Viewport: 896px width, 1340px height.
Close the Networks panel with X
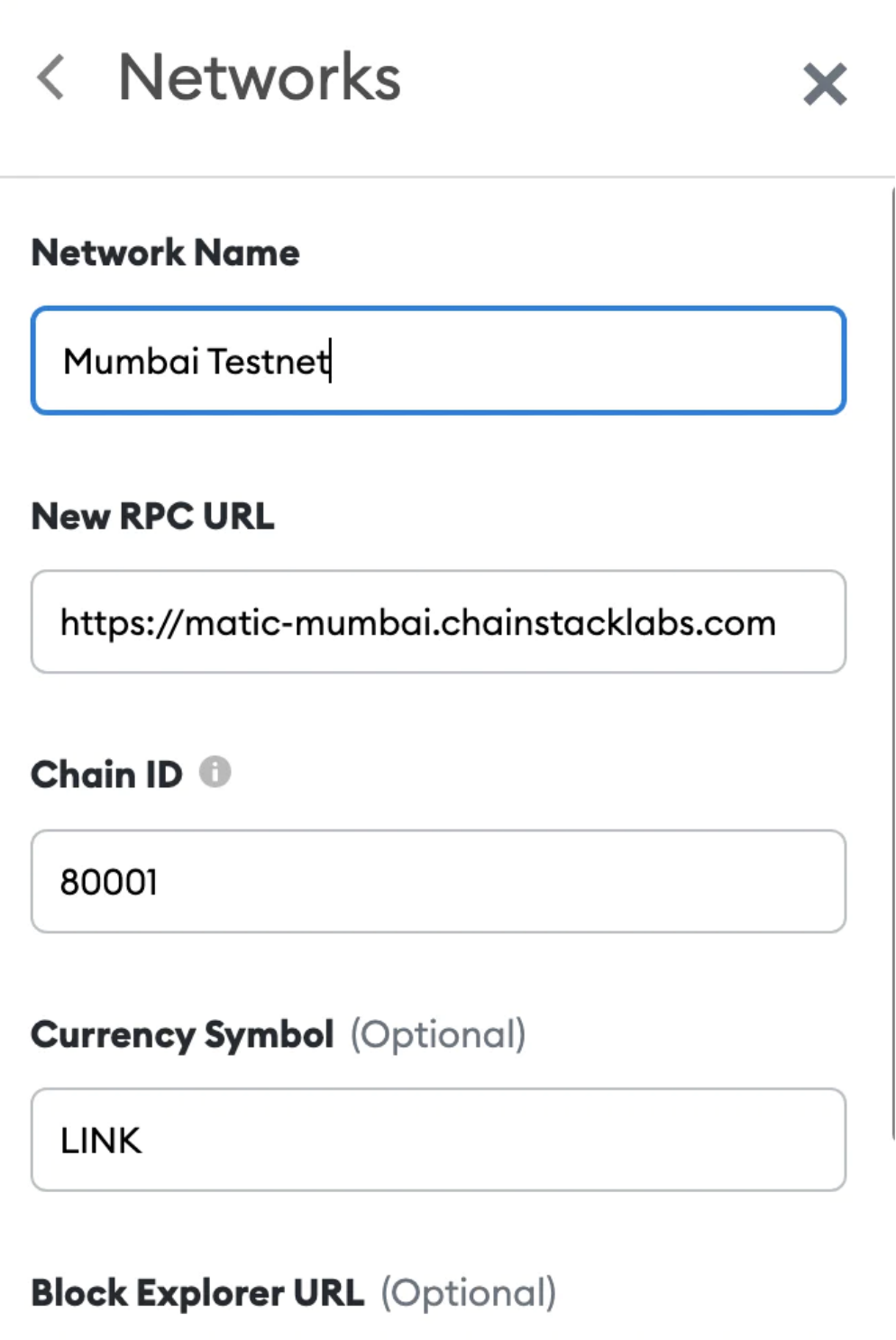824,84
